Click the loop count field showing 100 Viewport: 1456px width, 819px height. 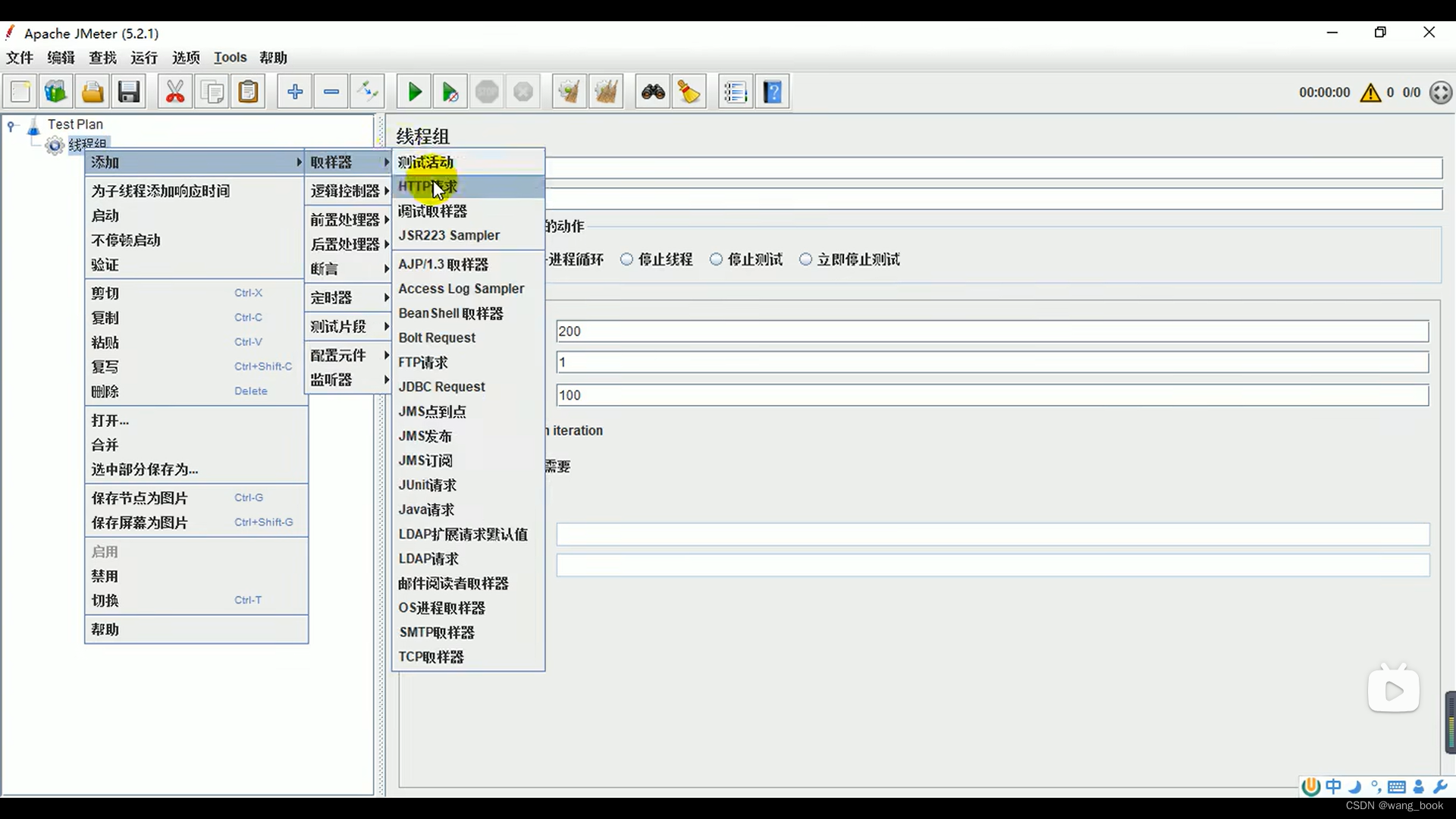click(x=993, y=395)
